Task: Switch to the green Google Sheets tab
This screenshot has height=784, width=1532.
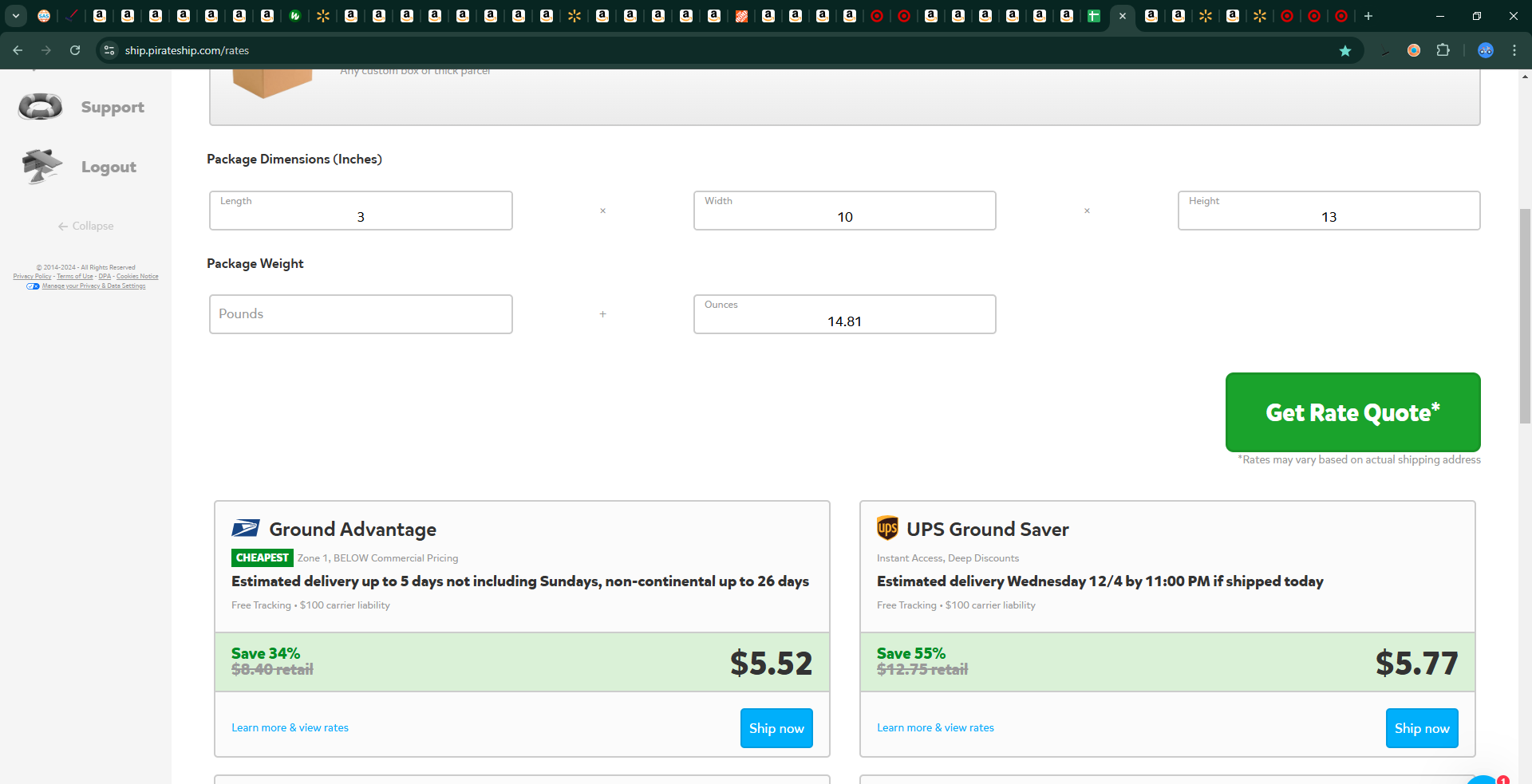Action: [x=1094, y=16]
